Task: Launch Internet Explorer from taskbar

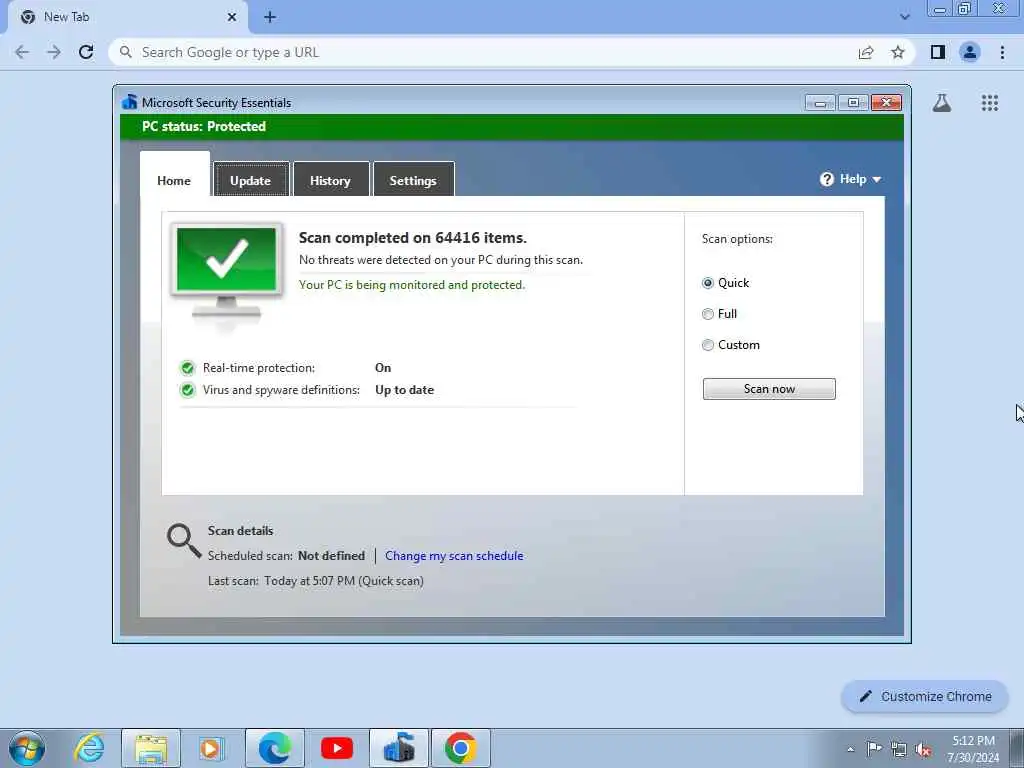Action: 89,748
